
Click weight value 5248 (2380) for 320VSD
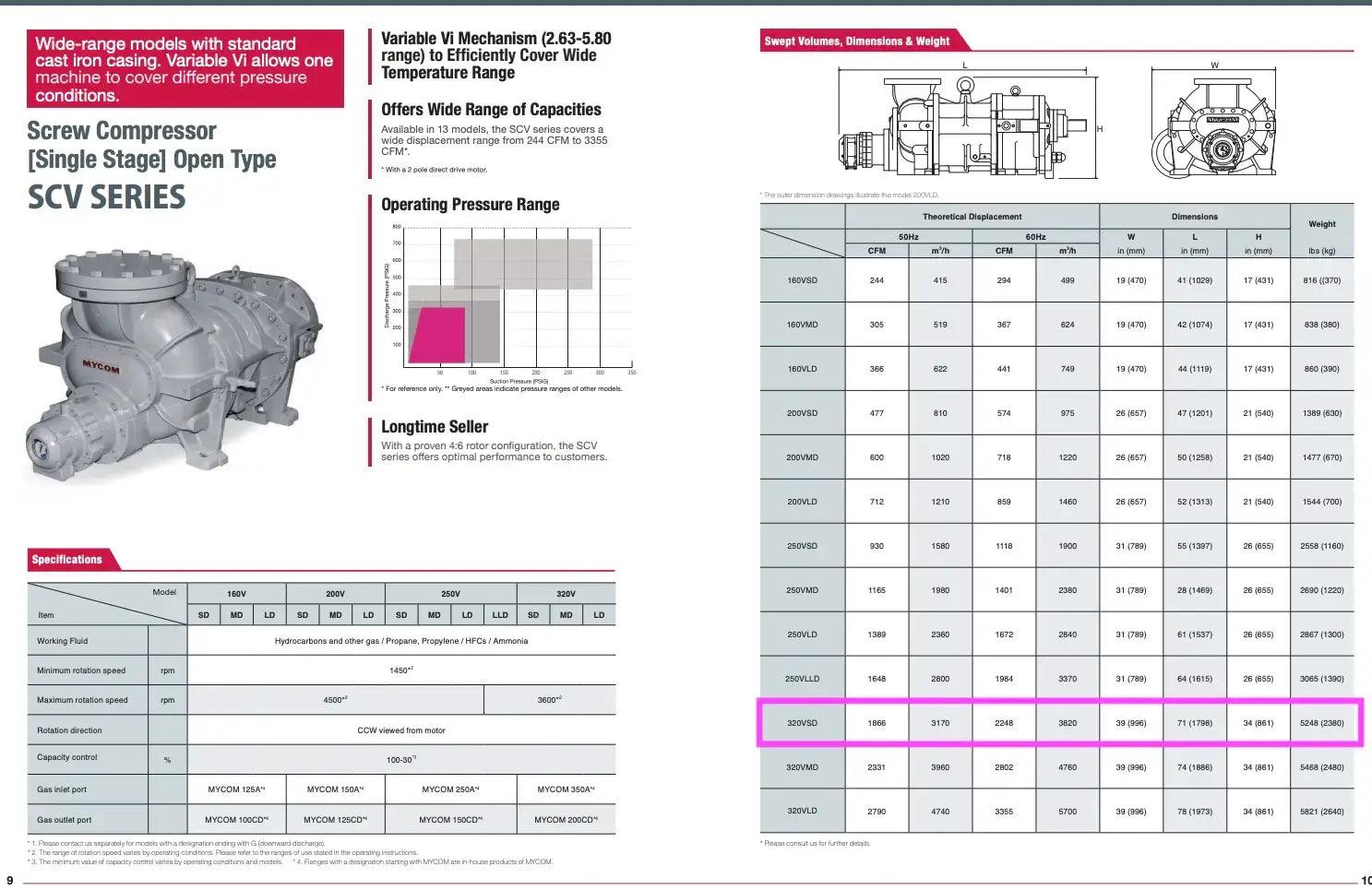(1321, 723)
